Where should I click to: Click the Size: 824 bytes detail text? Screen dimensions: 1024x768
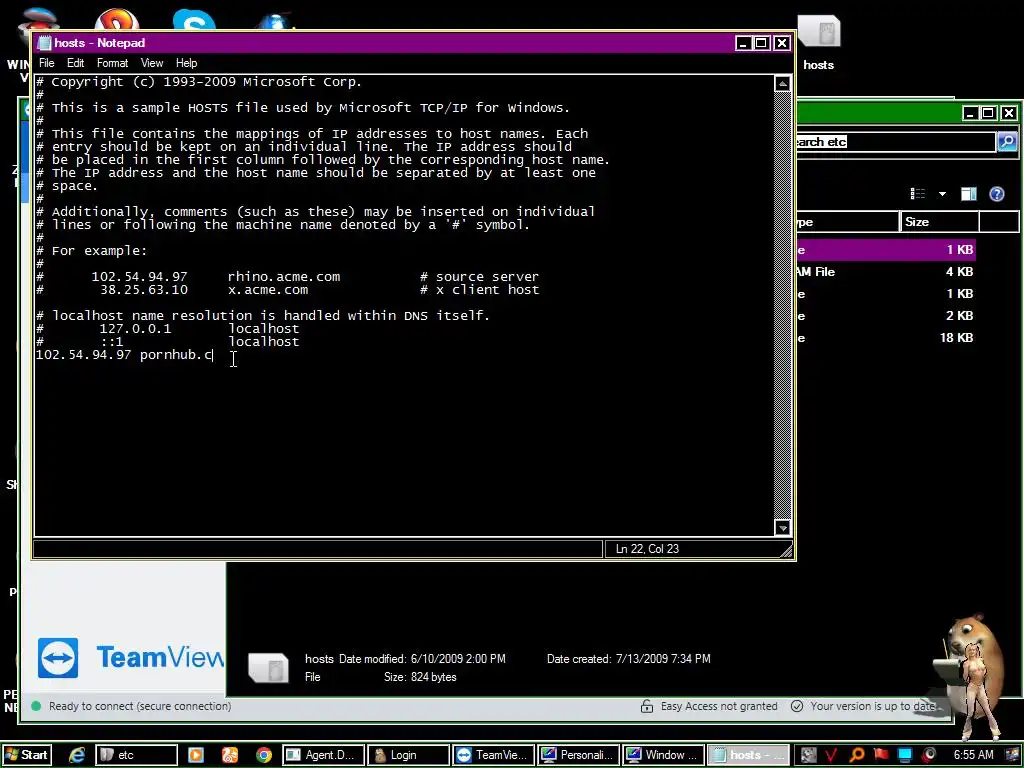click(x=420, y=677)
